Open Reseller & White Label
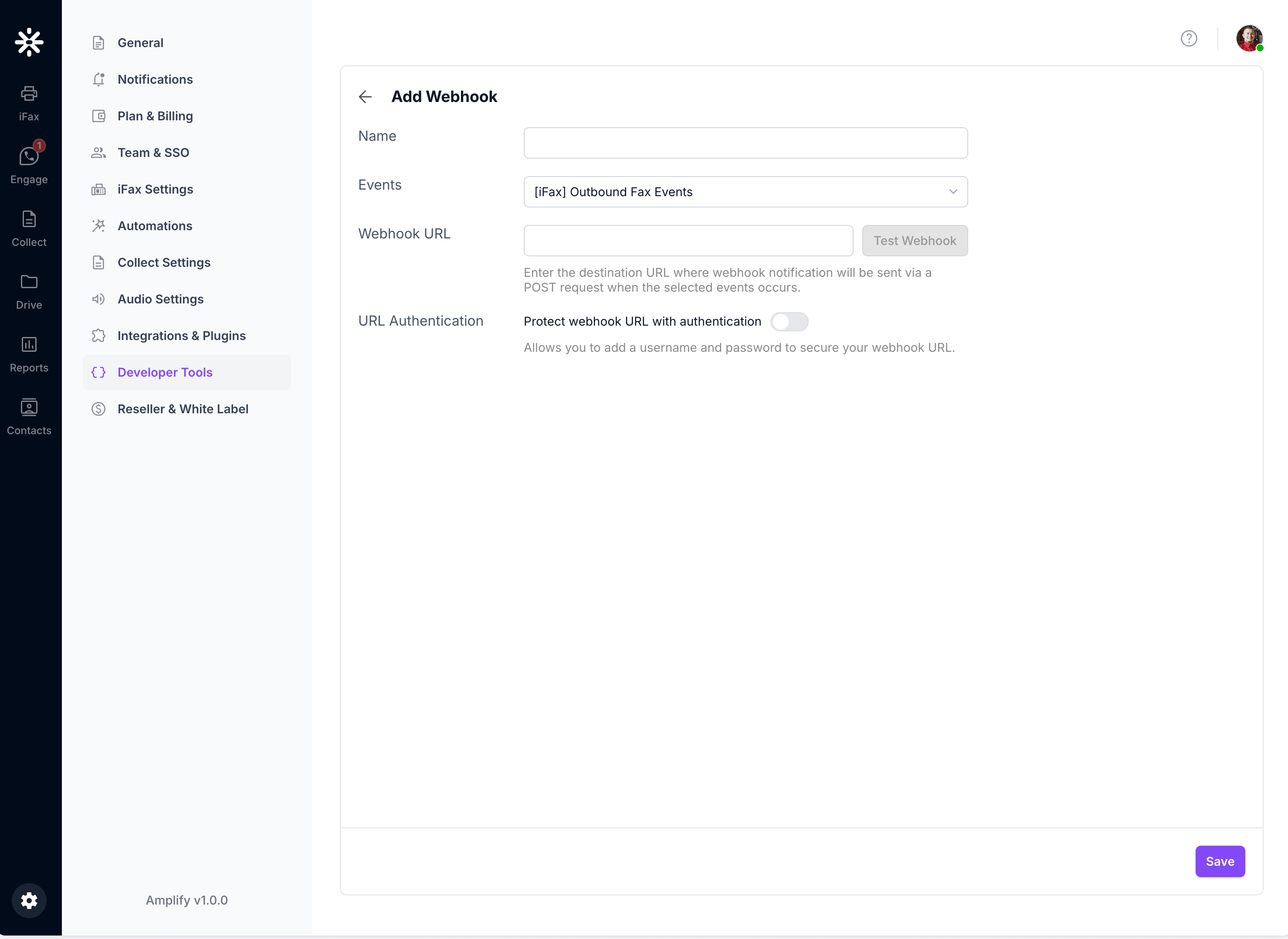The height and width of the screenshot is (939, 1288). [x=186, y=408]
